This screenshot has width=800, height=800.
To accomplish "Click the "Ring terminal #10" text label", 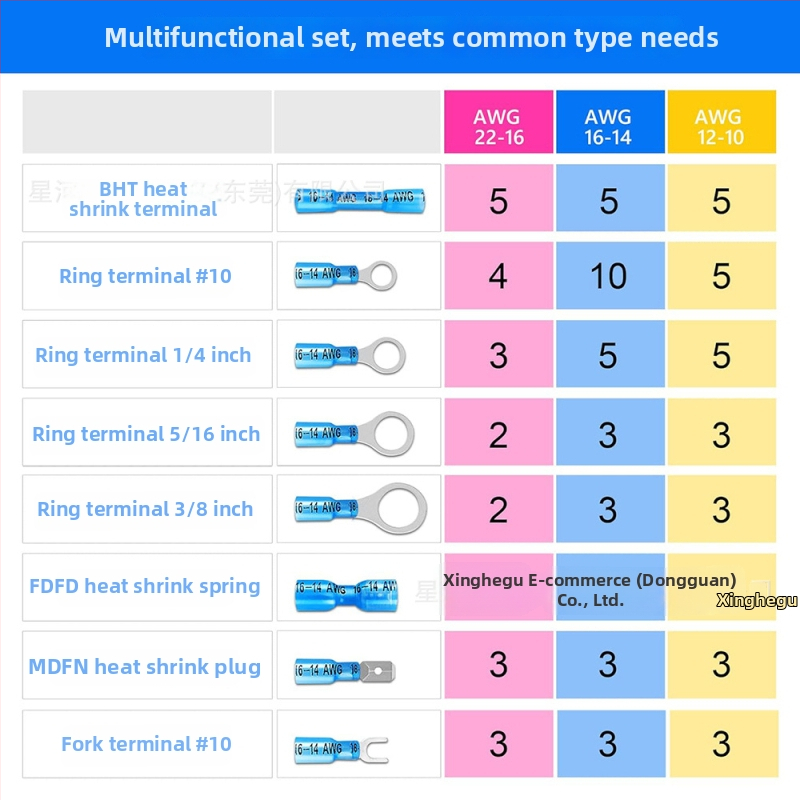I will tap(146, 276).
